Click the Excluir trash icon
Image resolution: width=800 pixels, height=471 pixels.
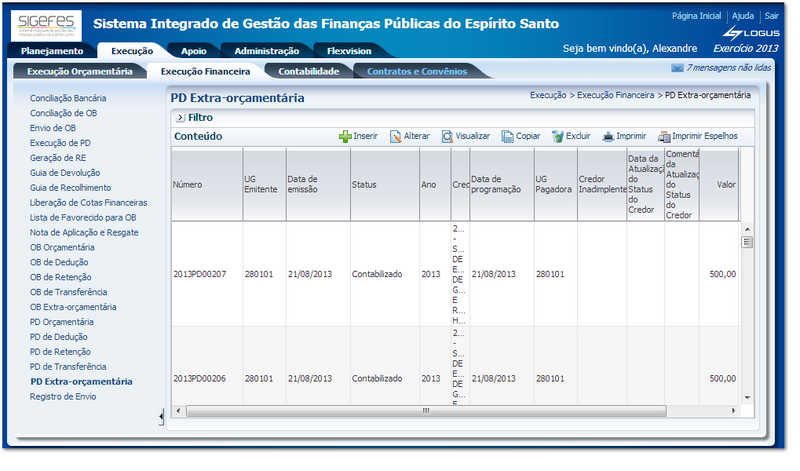tap(558, 136)
